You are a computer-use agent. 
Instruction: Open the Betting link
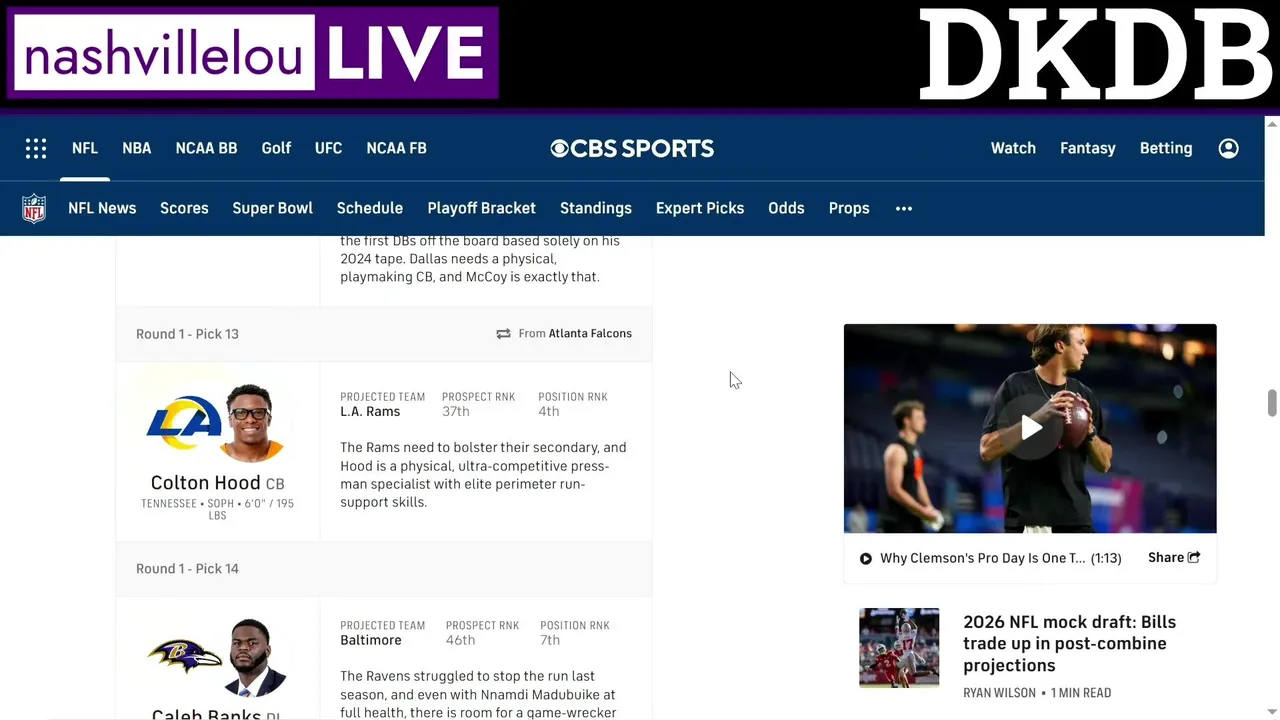click(x=1166, y=148)
